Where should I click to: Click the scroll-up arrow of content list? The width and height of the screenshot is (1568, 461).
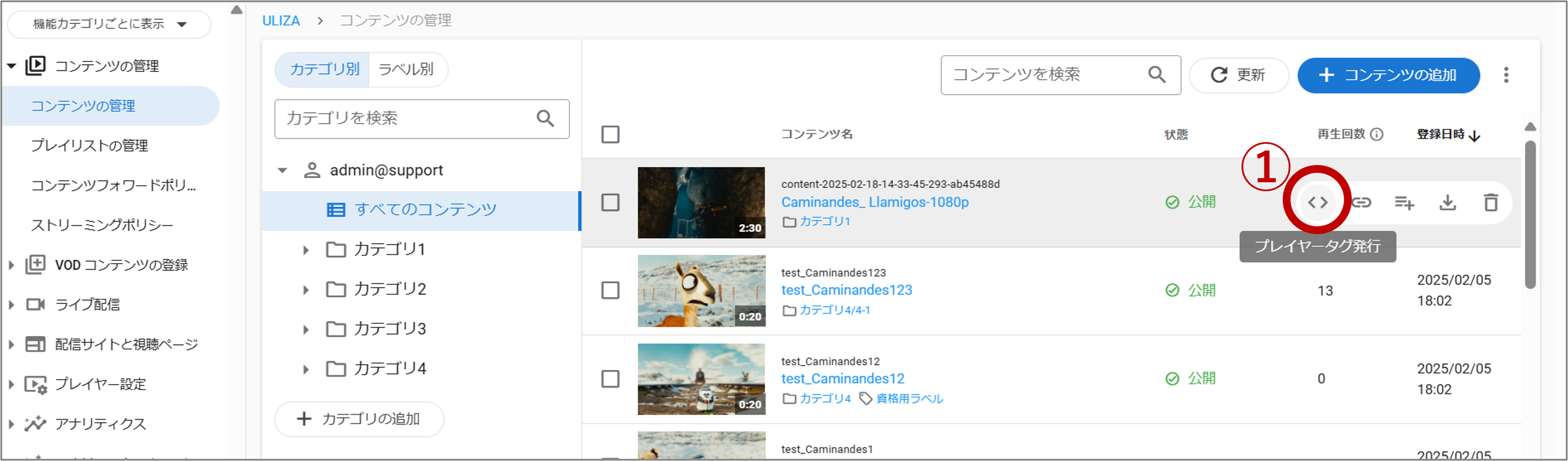coord(1530,127)
